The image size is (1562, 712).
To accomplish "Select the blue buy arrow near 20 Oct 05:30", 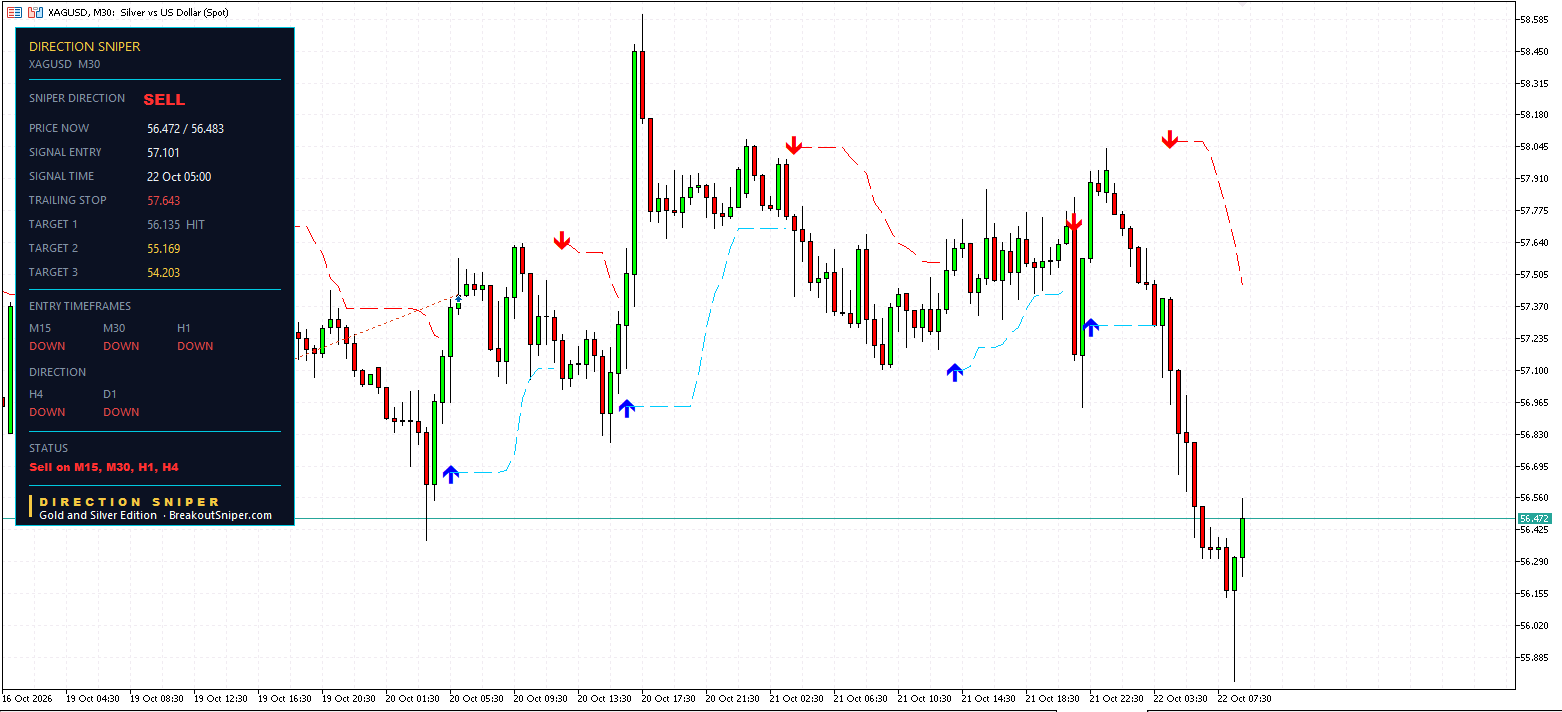I will [x=450, y=474].
